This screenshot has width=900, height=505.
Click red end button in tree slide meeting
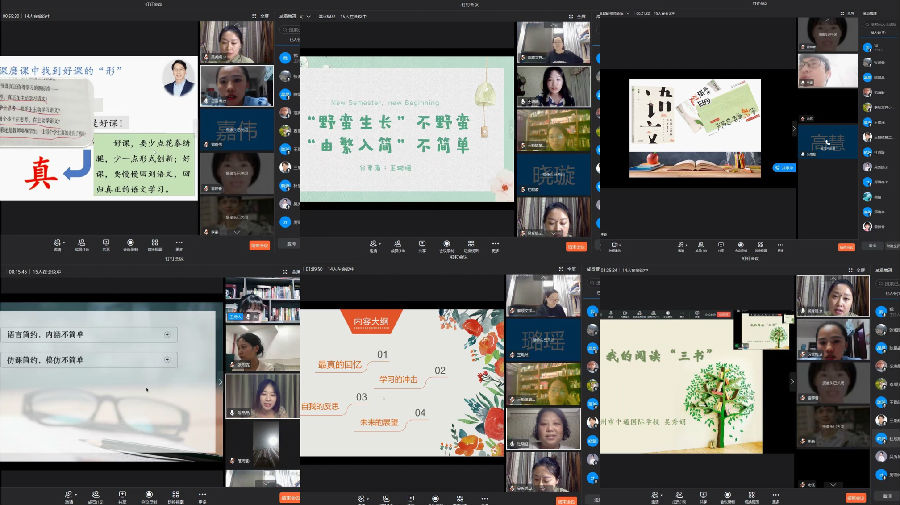point(854,496)
